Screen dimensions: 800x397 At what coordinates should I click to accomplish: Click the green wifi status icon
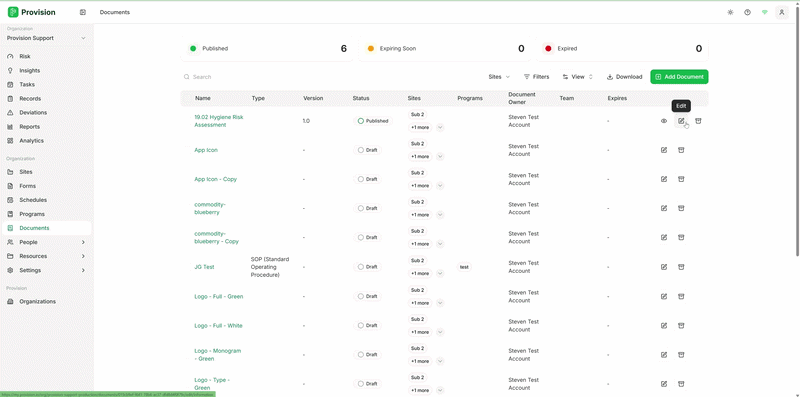(764, 12)
